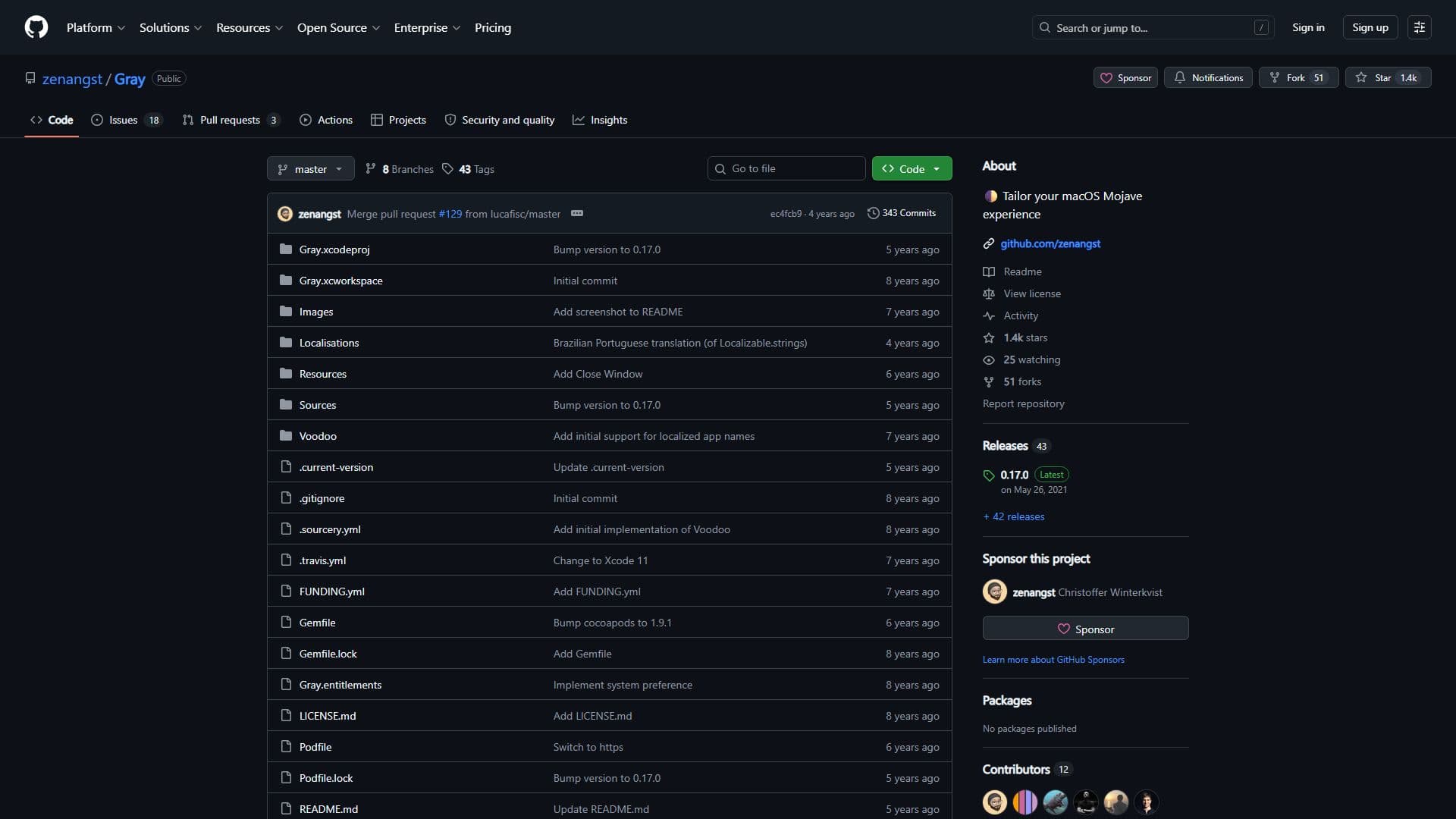Open commit hash ec4fcb9
Viewport: 1456px width, 819px height.
(786, 214)
